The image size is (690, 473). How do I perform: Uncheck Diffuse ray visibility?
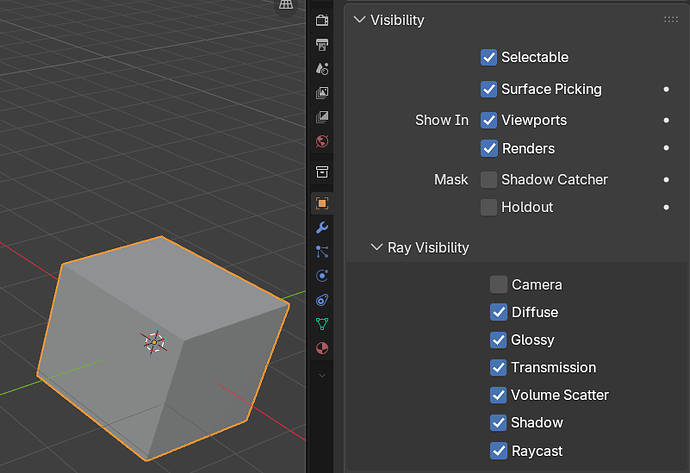[x=499, y=312]
